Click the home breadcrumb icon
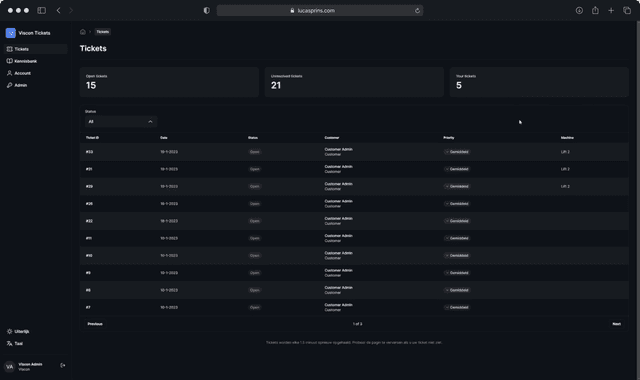 [83, 32]
